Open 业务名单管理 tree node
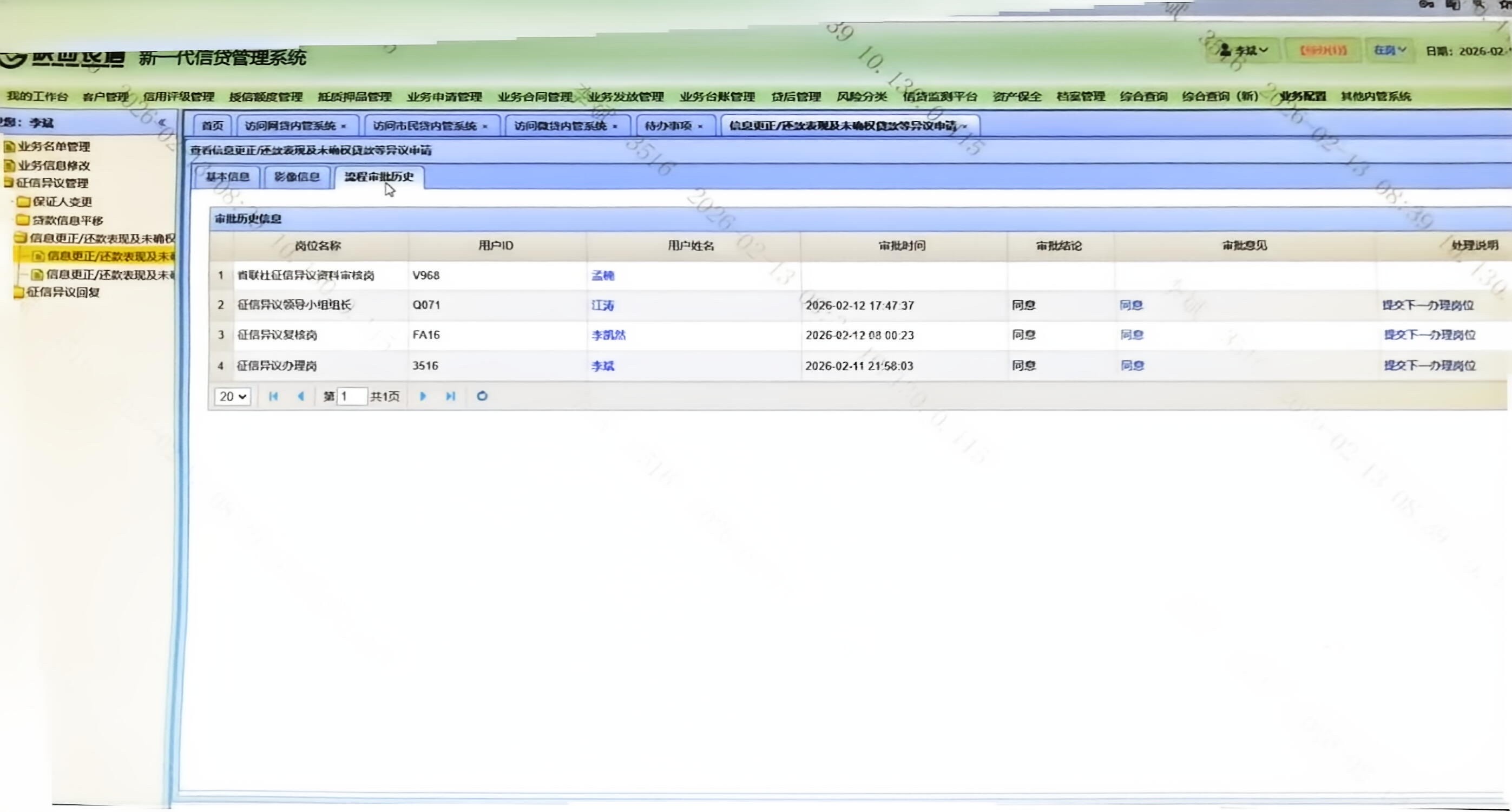Image resolution: width=1512 pixels, height=812 pixels. (53, 147)
